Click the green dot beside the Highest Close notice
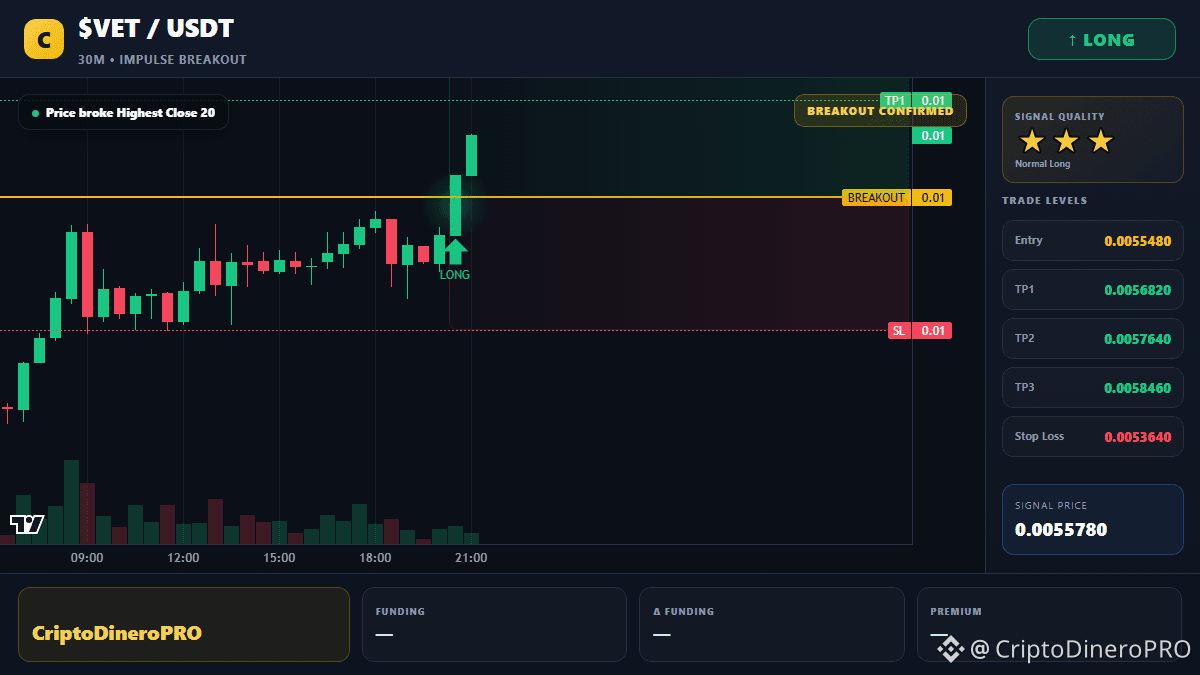The height and width of the screenshot is (675, 1200). coord(36,113)
